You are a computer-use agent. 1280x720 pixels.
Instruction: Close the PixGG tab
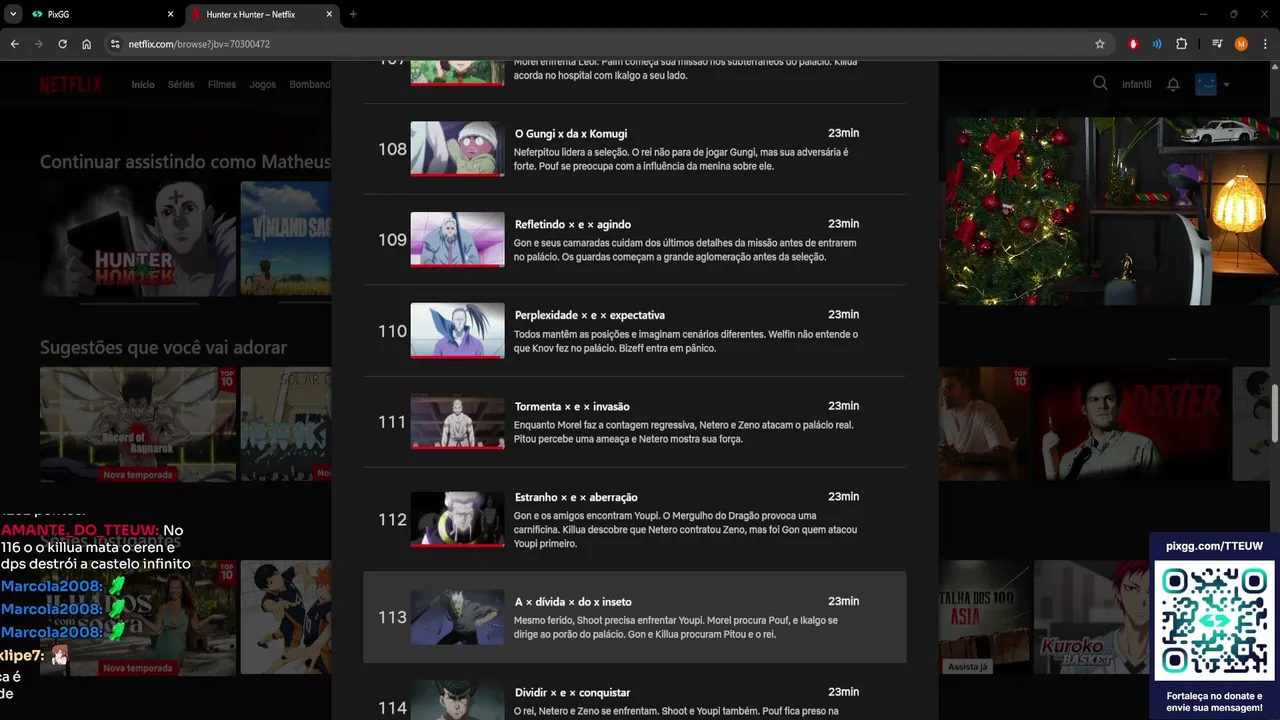(x=170, y=14)
